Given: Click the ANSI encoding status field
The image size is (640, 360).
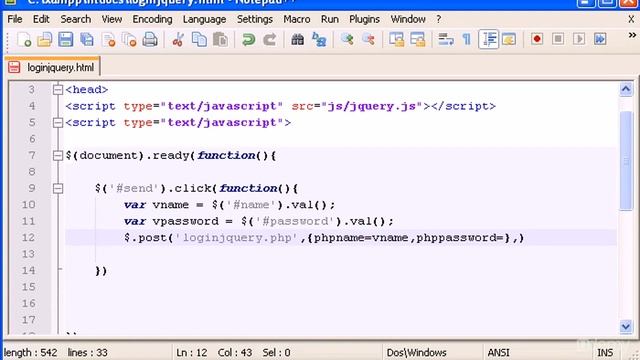Looking at the screenshot, I should click(x=498, y=352).
